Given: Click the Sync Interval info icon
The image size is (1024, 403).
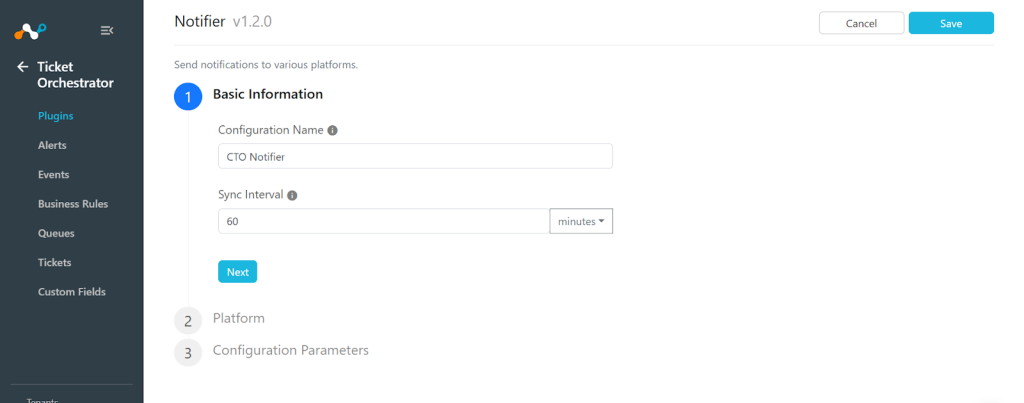Looking at the screenshot, I should tap(293, 195).
